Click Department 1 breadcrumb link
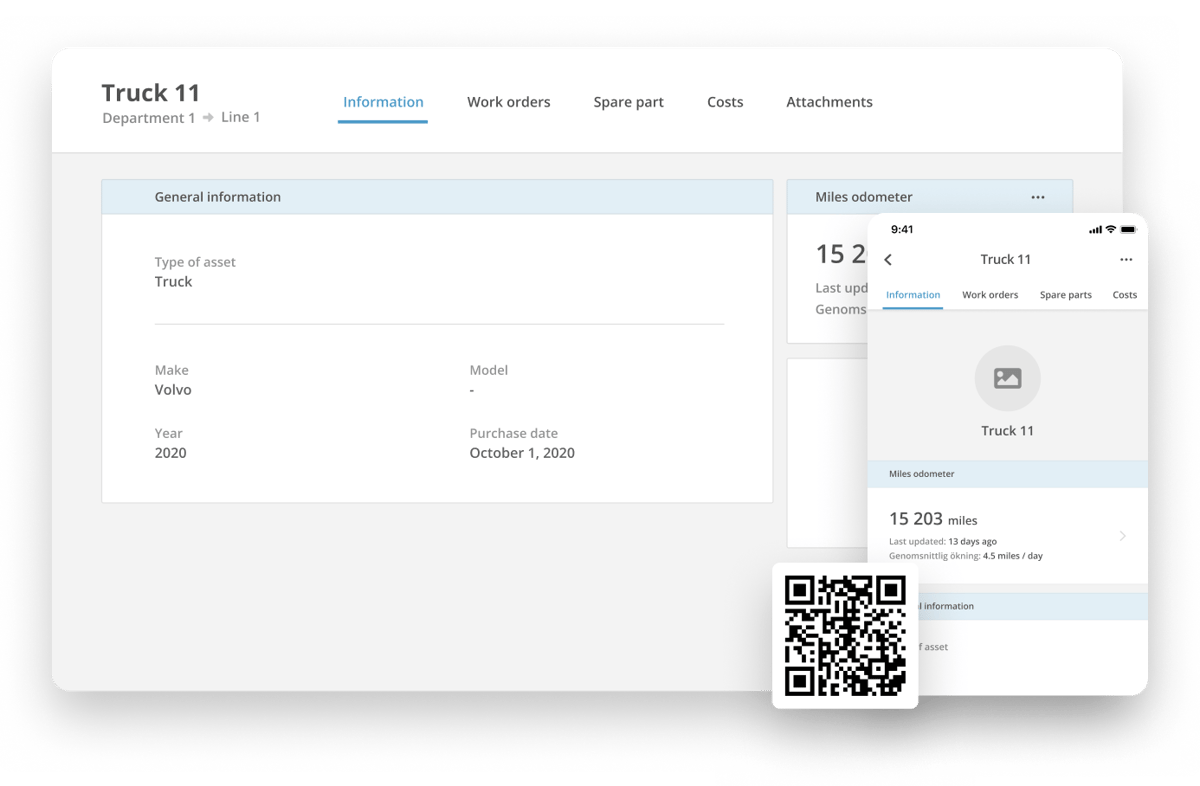 (x=149, y=118)
